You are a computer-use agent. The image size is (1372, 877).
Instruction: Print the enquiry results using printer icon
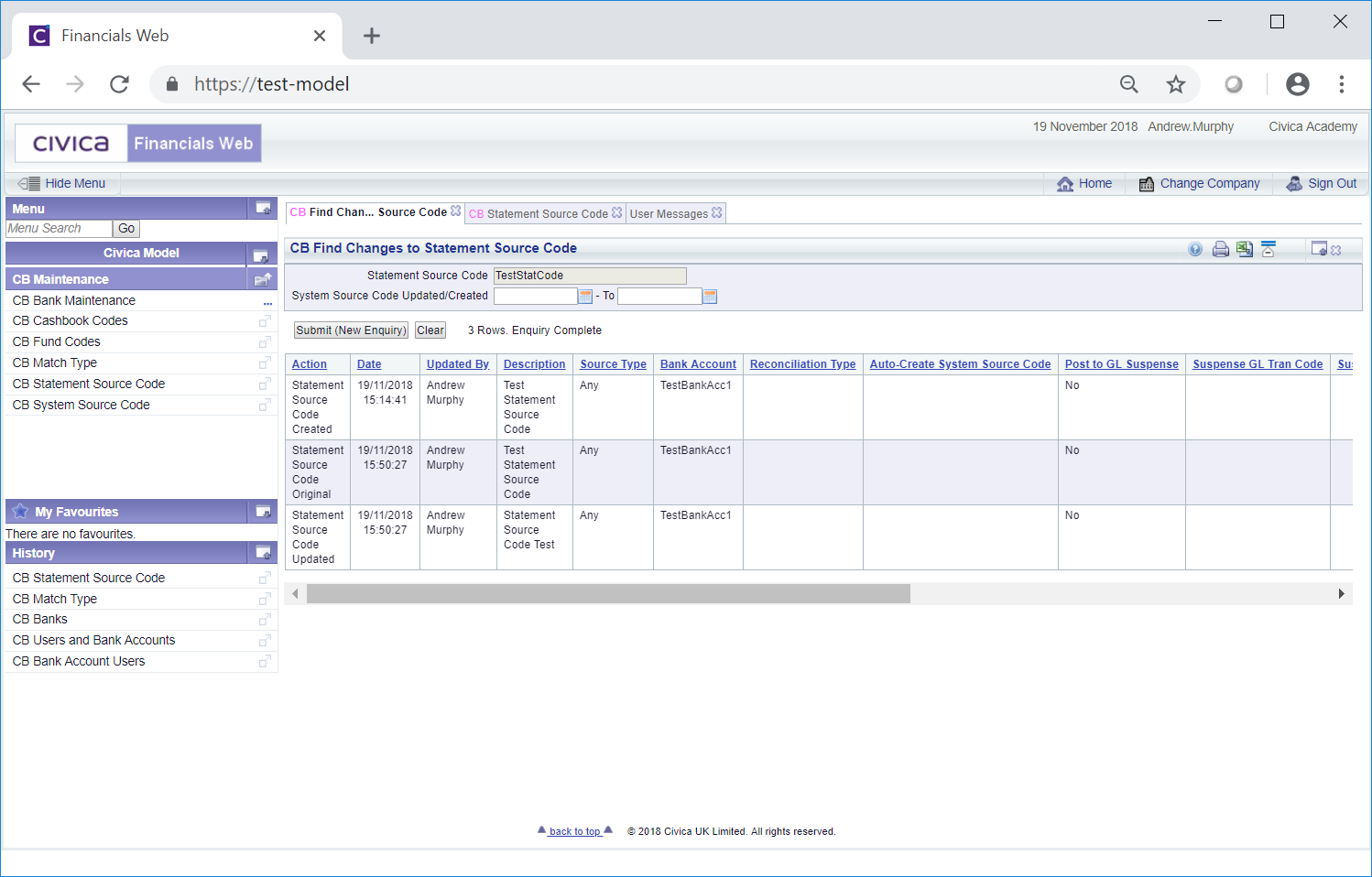click(1220, 249)
